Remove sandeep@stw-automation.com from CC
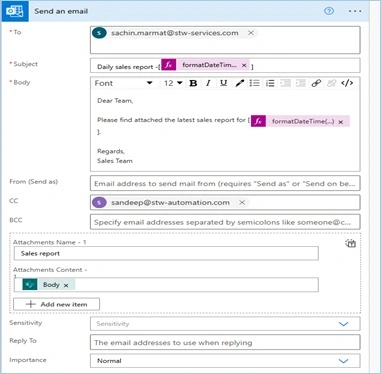 [x=242, y=202]
